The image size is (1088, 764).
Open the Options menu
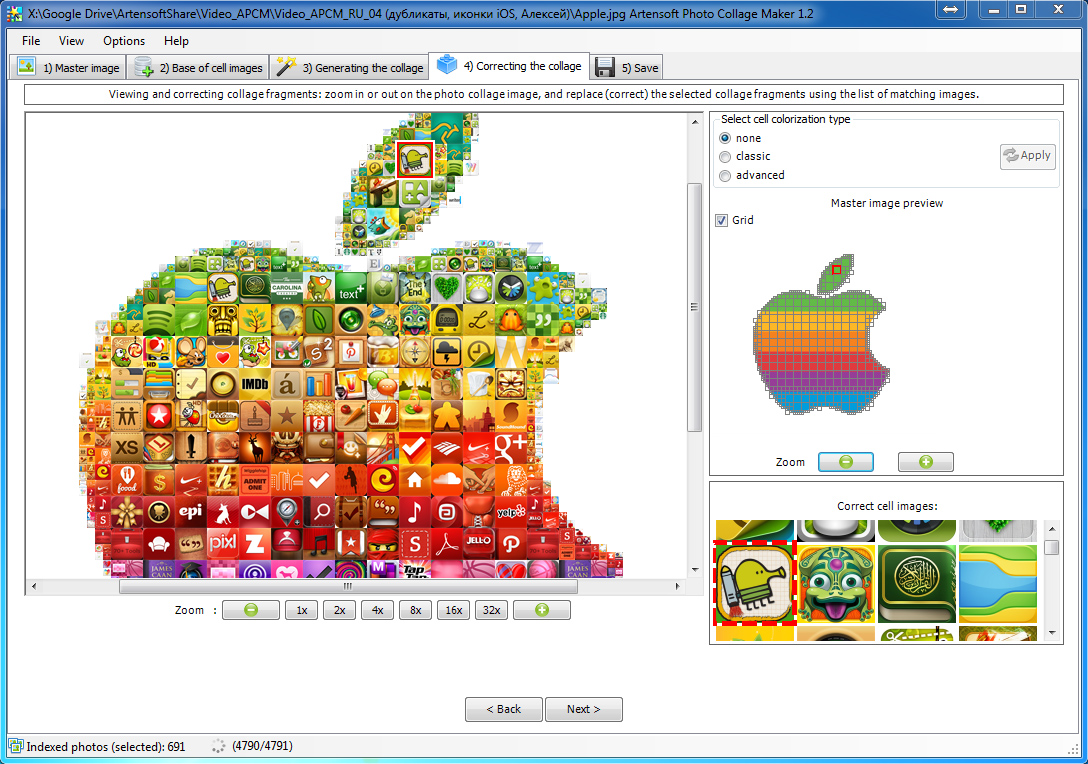124,41
